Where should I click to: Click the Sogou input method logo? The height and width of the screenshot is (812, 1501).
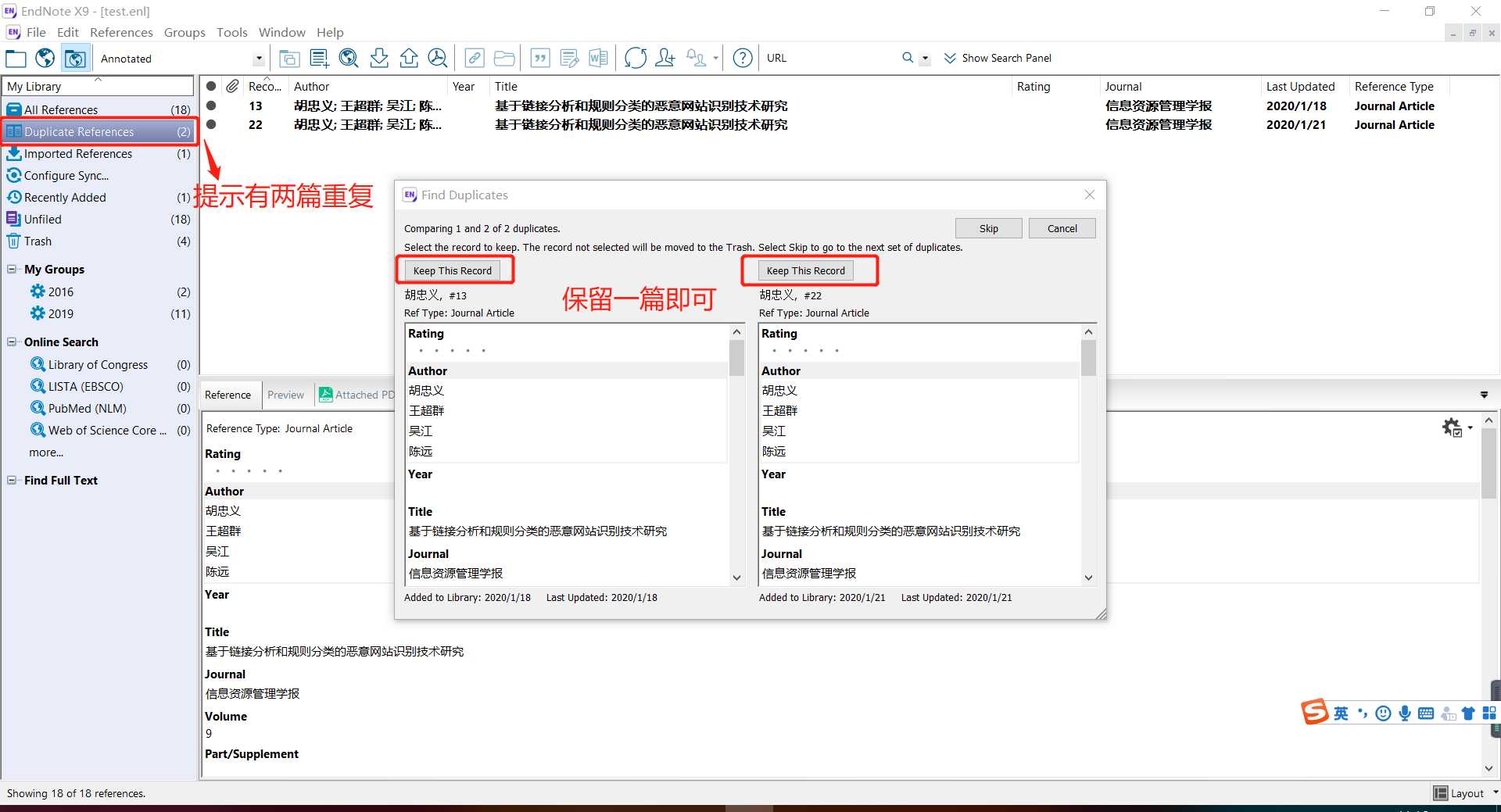[x=1315, y=712]
